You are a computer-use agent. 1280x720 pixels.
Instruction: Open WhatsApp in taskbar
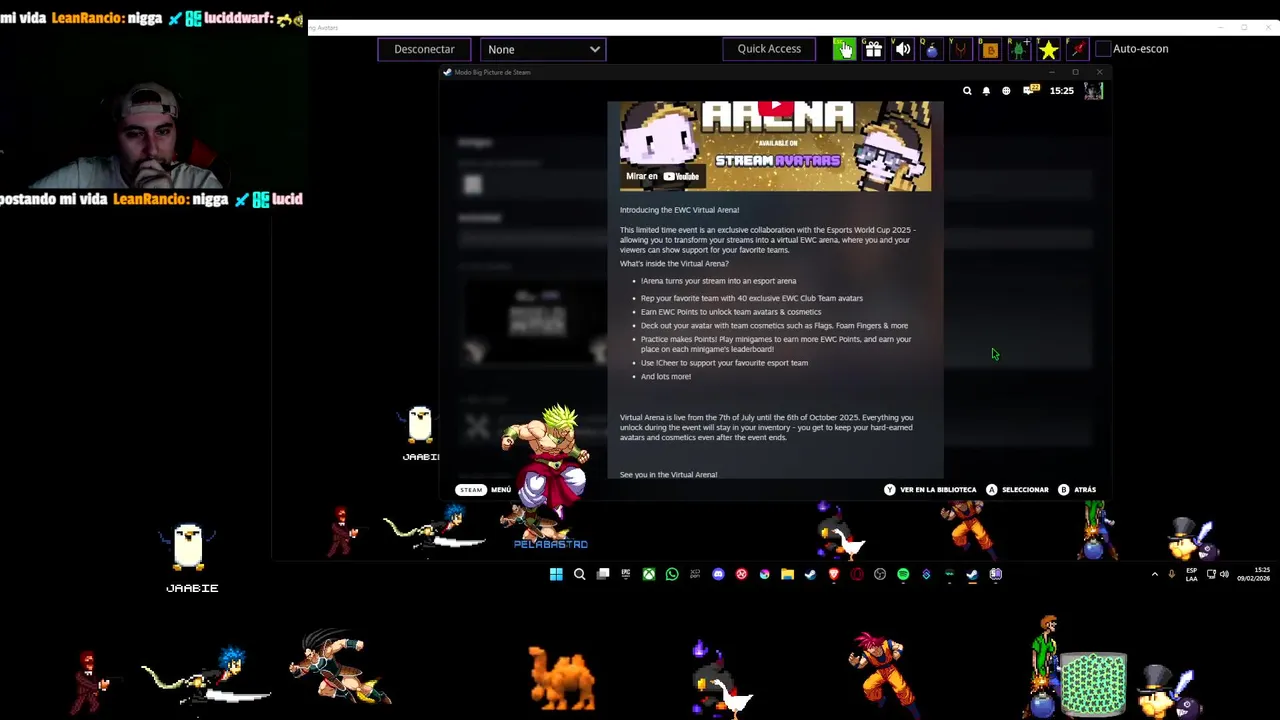click(x=672, y=574)
